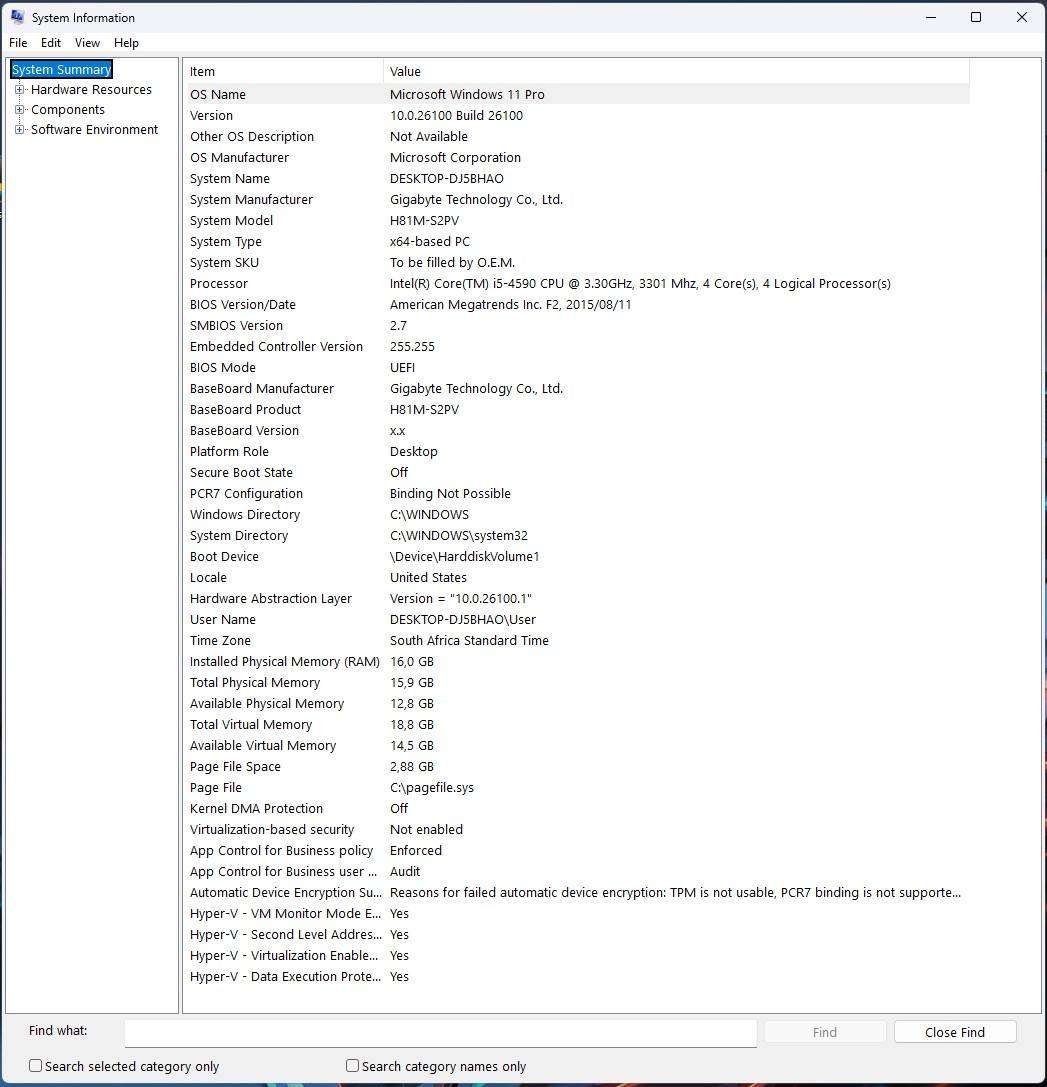Screen dimensions: 1047x1087
Task: Open the File menu
Action: click(x=17, y=42)
